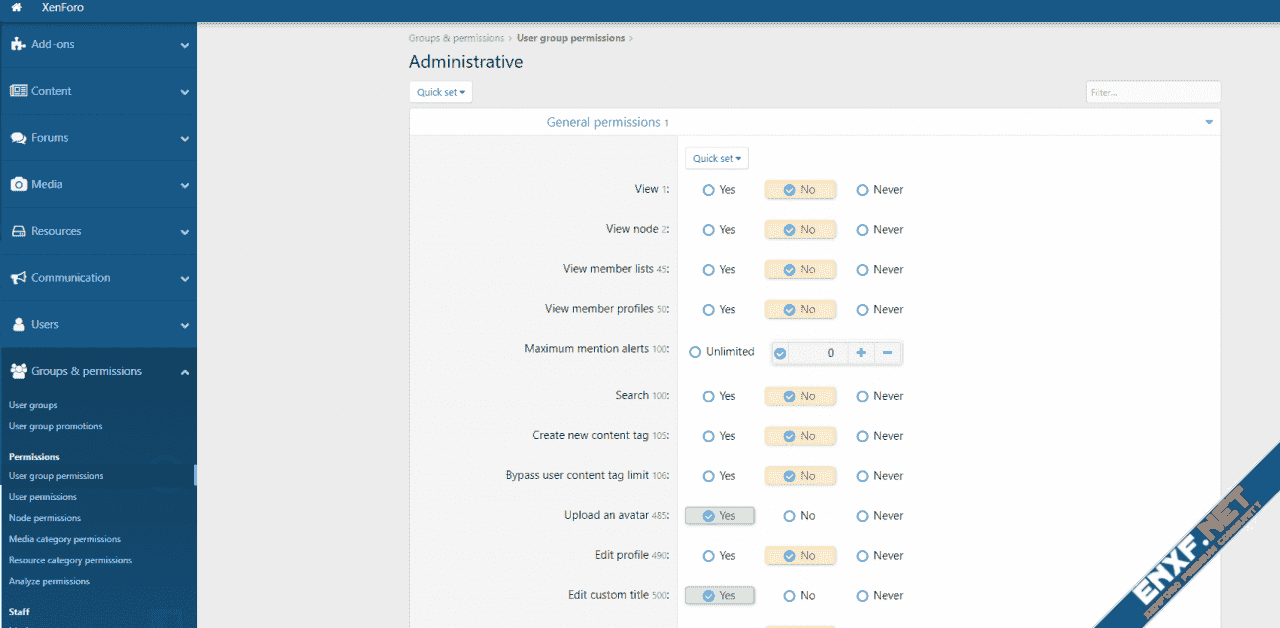
Task: Open Node permissions in the sidebar
Action: tap(45, 518)
